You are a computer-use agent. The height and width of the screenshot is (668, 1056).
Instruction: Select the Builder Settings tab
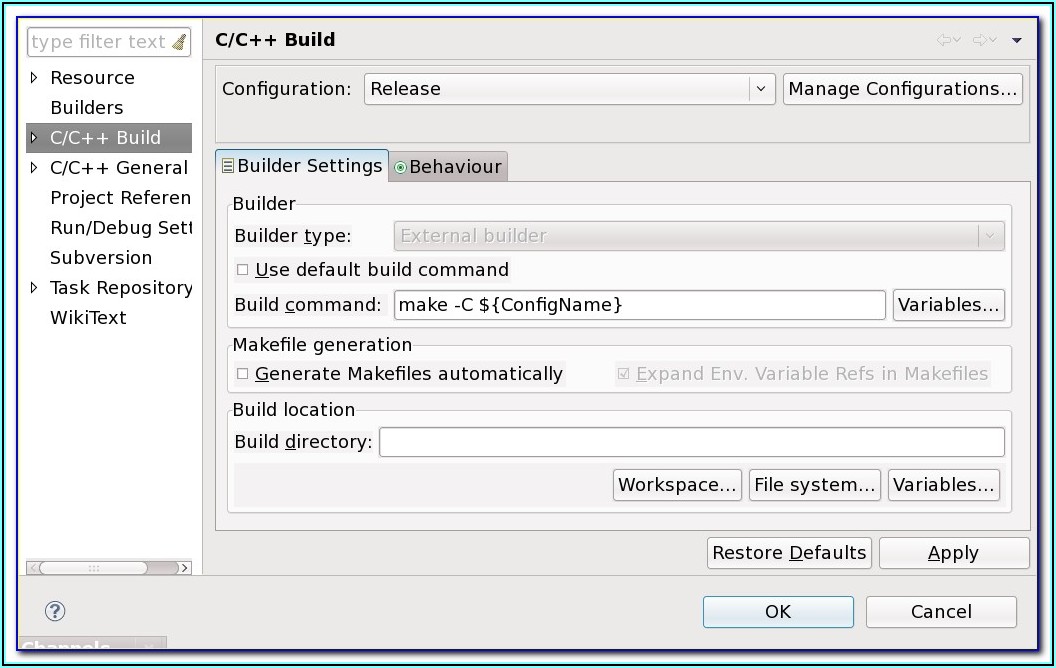point(302,166)
